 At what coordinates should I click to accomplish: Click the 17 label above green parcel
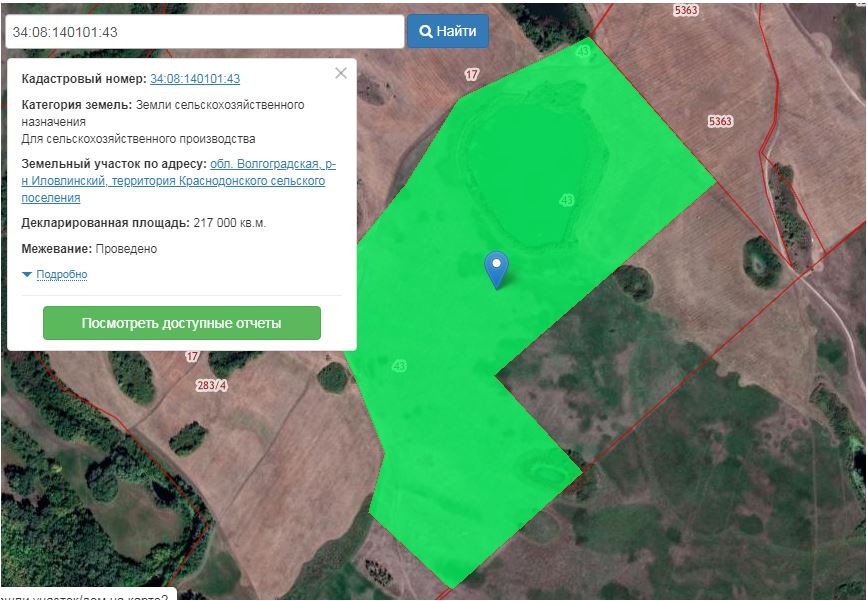(472, 74)
